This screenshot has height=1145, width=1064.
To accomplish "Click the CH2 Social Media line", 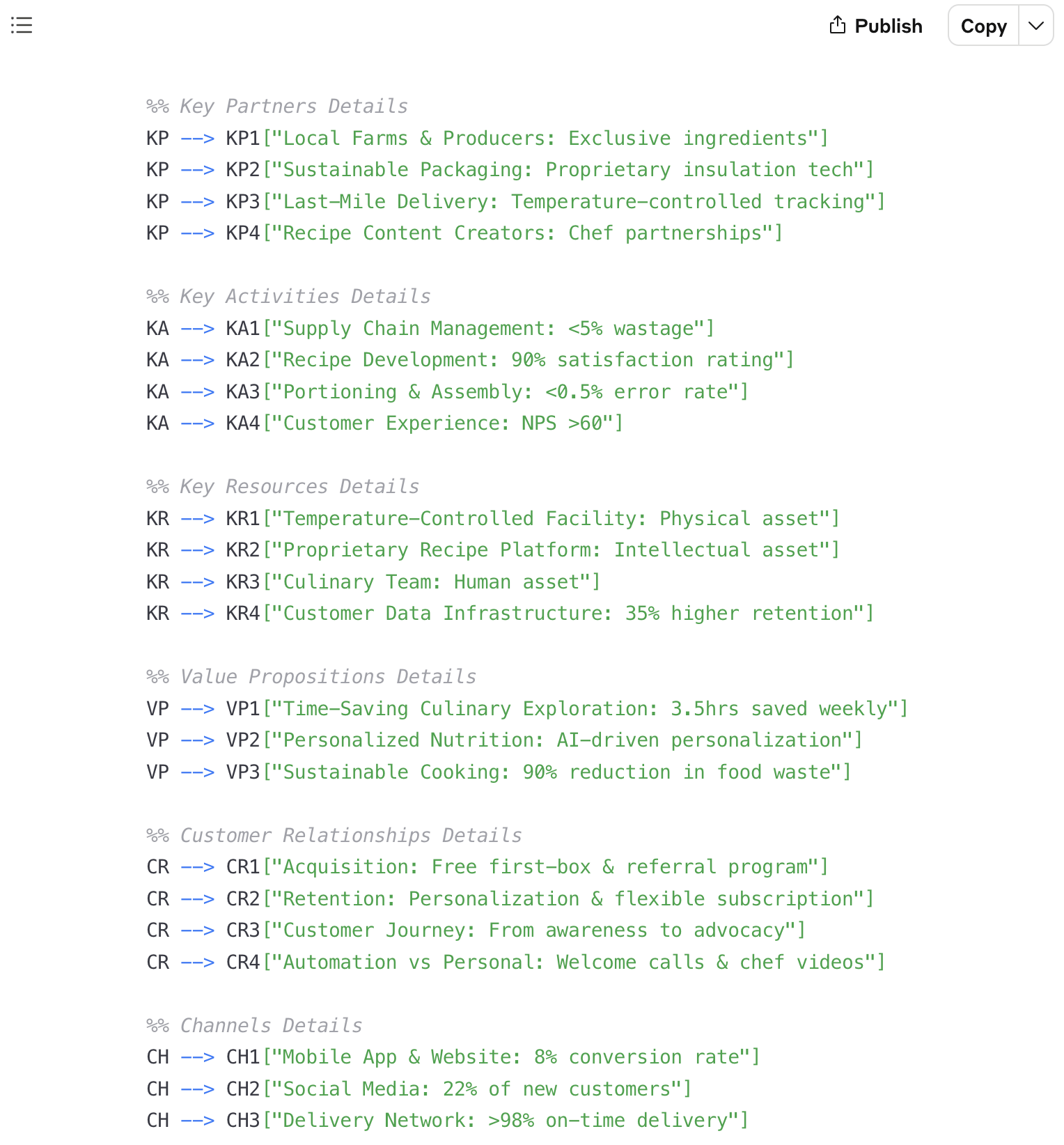I will [x=418, y=1089].
